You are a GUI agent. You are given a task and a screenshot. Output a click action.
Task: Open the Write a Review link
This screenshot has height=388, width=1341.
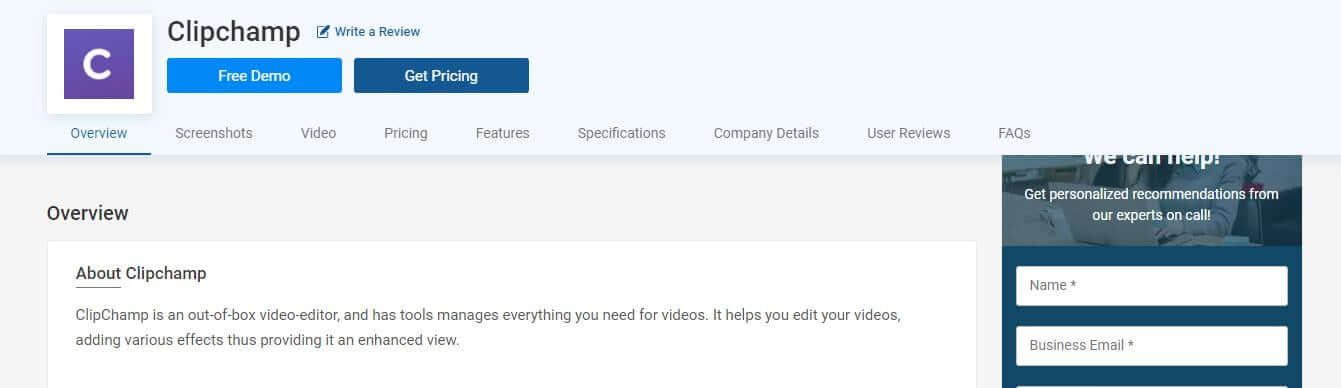pos(377,32)
